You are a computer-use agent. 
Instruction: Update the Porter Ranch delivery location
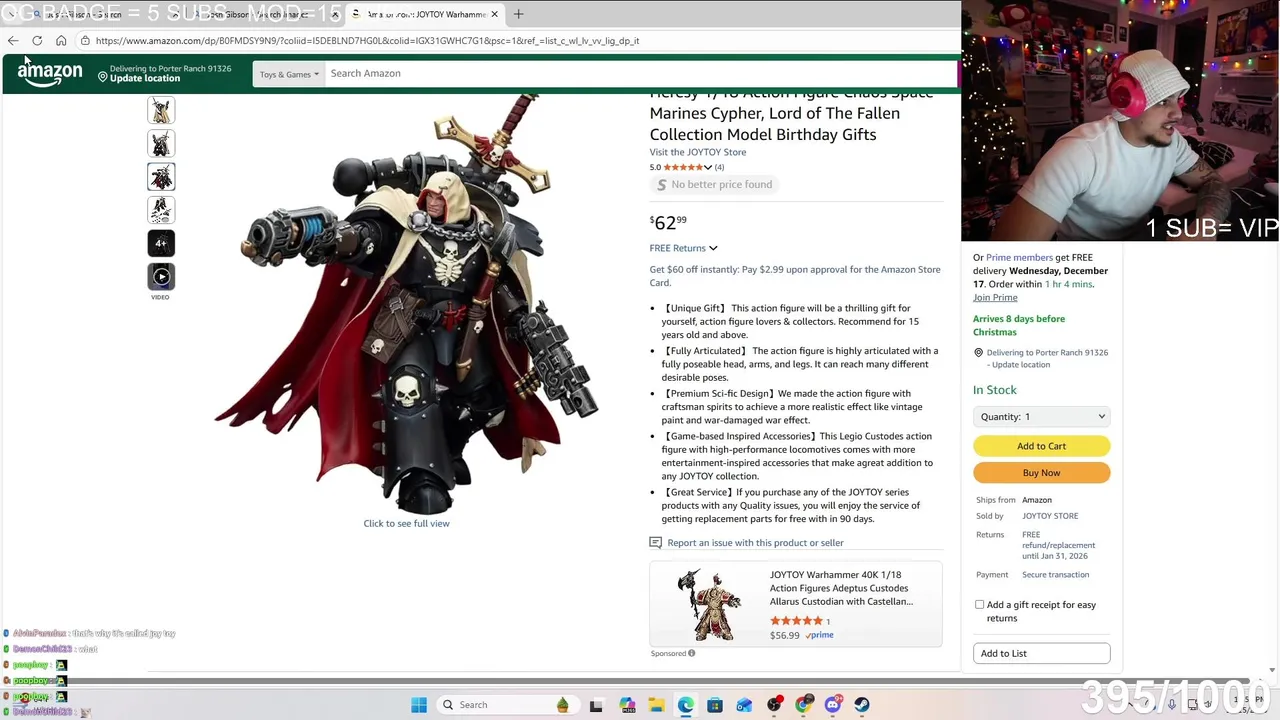(165, 73)
